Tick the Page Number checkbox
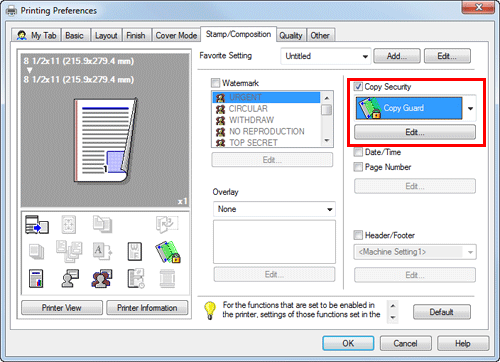Screen dimensions: 500x362 (358, 167)
